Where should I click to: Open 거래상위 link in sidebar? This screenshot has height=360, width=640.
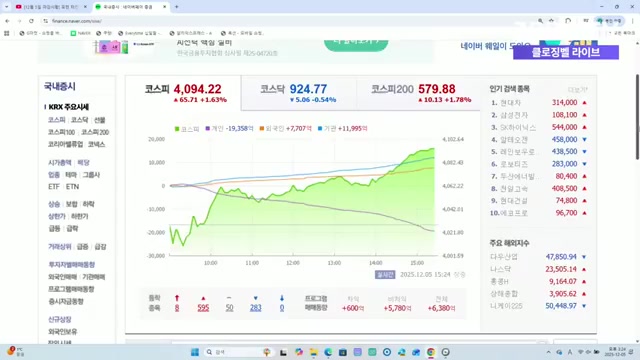point(60,247)
